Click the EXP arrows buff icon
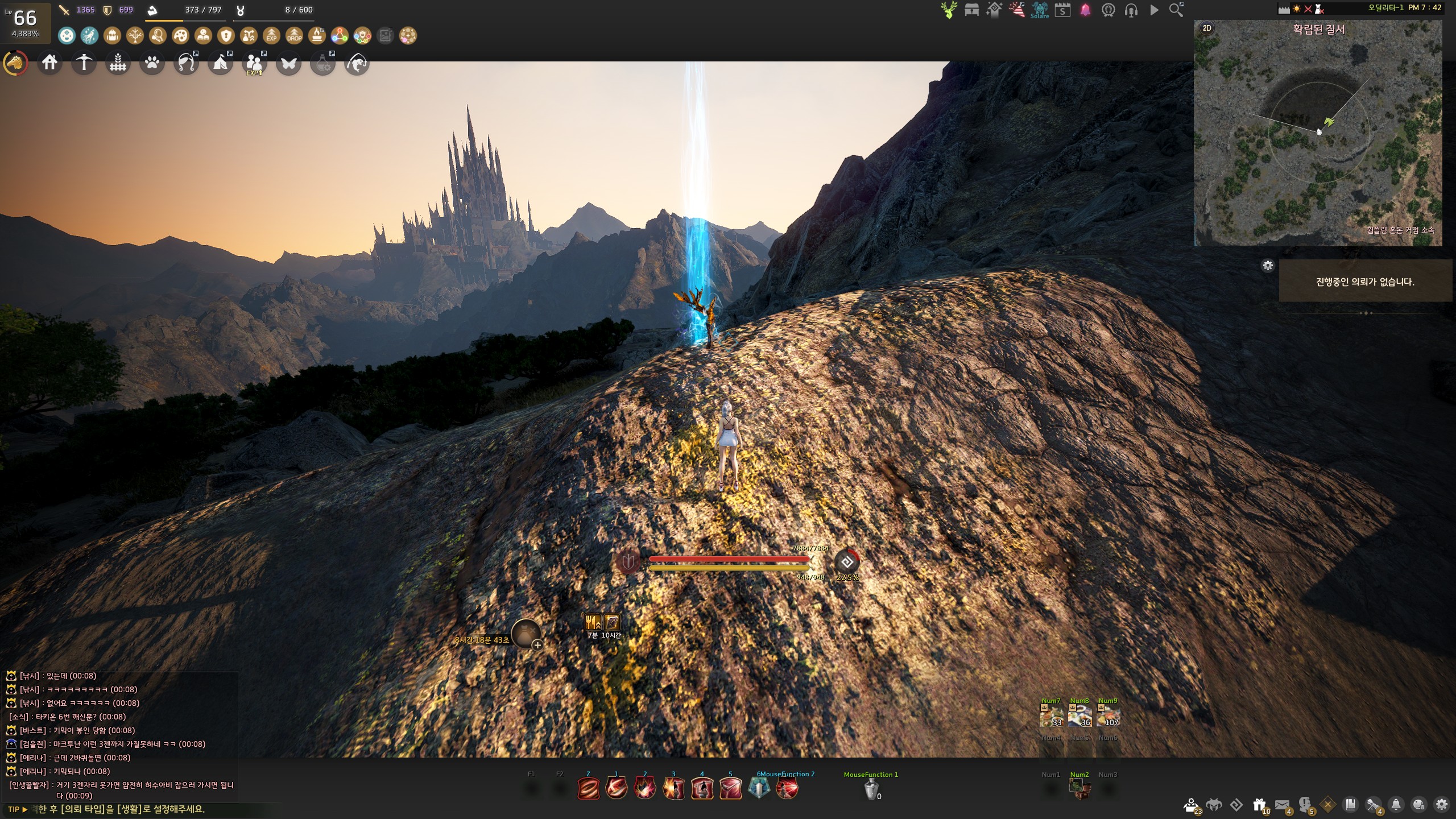The height and width of the screenshot is (819, 1456). (x=271, y=36)
